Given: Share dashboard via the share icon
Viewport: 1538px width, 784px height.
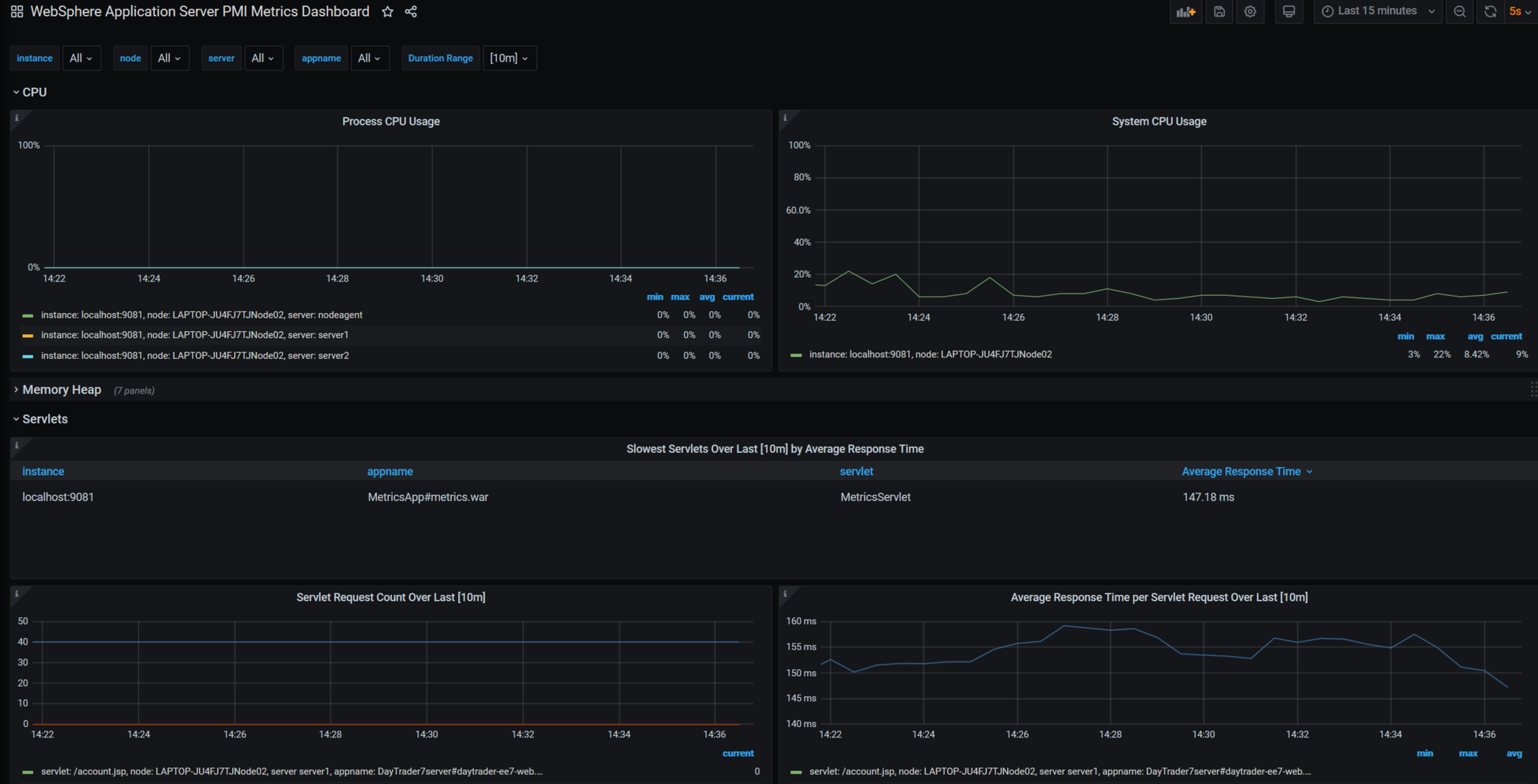Looking at the screenshot, I should click(411, 11).
